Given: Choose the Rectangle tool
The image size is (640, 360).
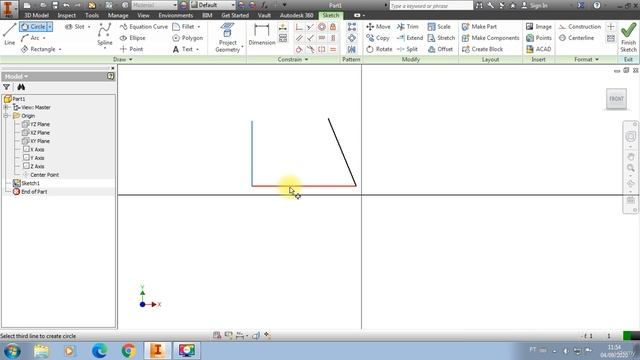Looking at the screenshot, I should point(38,49).
